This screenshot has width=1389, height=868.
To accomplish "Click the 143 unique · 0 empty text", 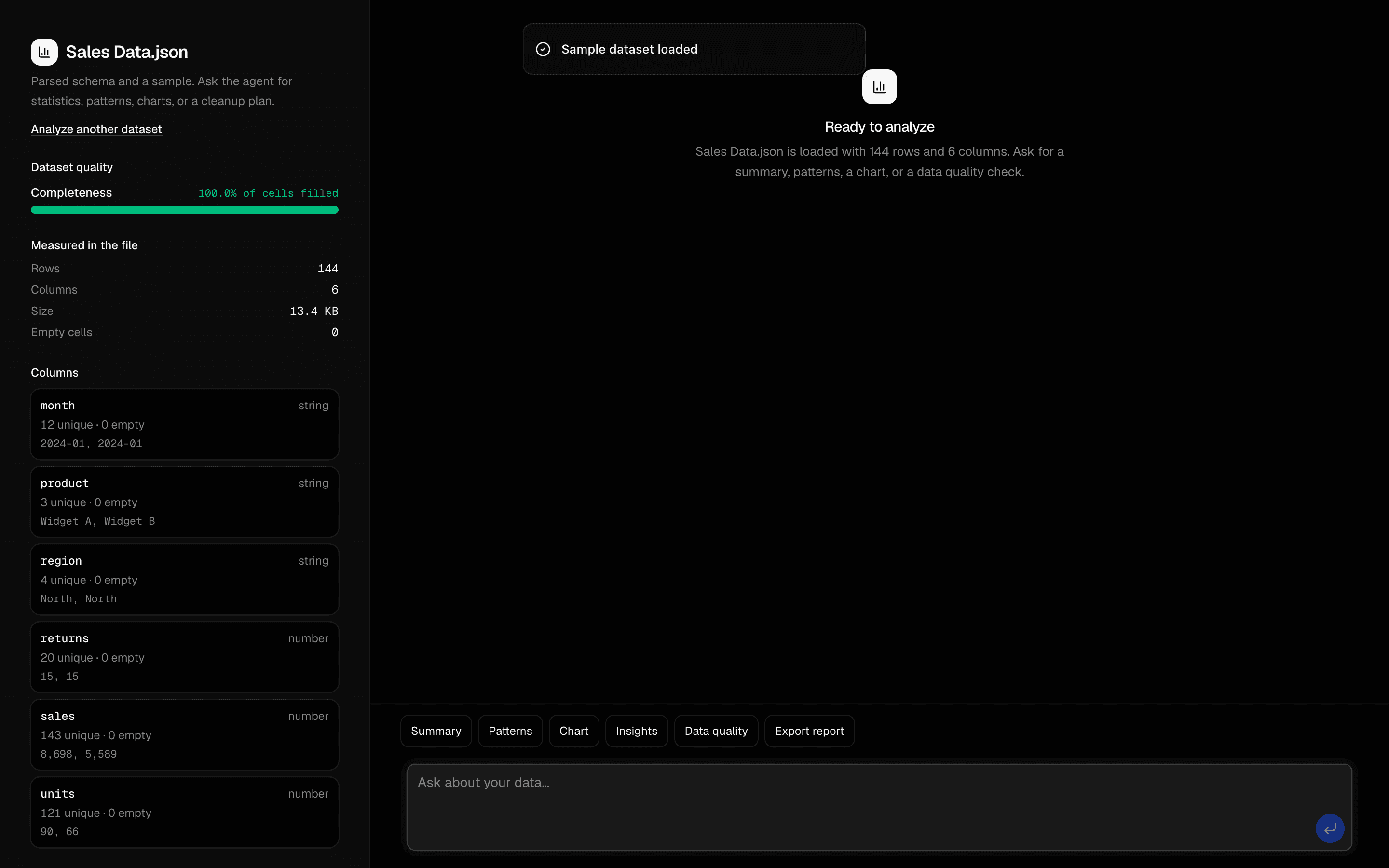I will tap(96, 735).
